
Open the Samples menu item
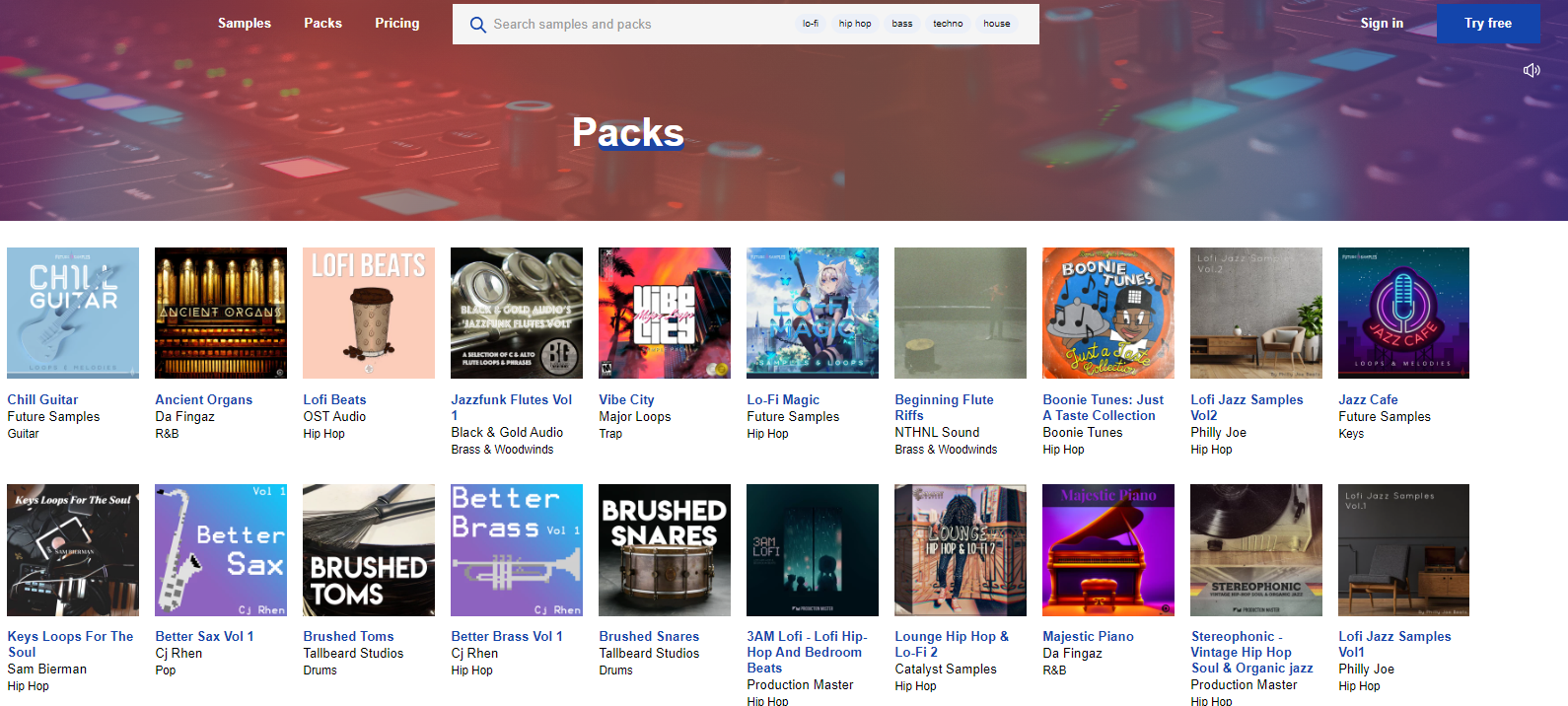[244, 23]
